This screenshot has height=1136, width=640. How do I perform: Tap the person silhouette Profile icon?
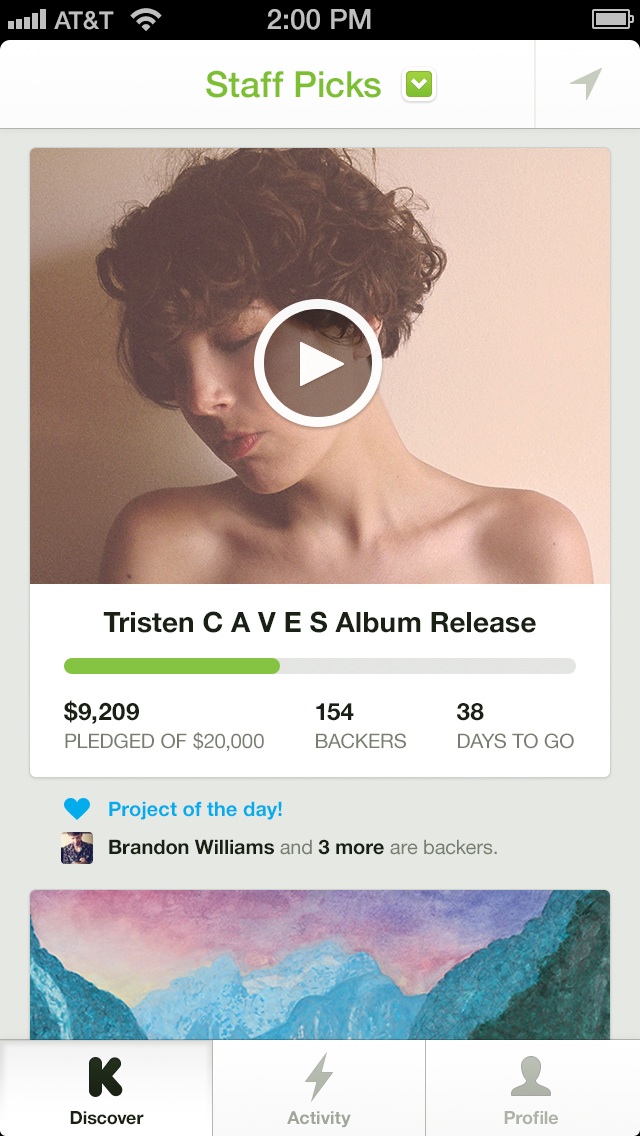click(x=531, y=1077)
